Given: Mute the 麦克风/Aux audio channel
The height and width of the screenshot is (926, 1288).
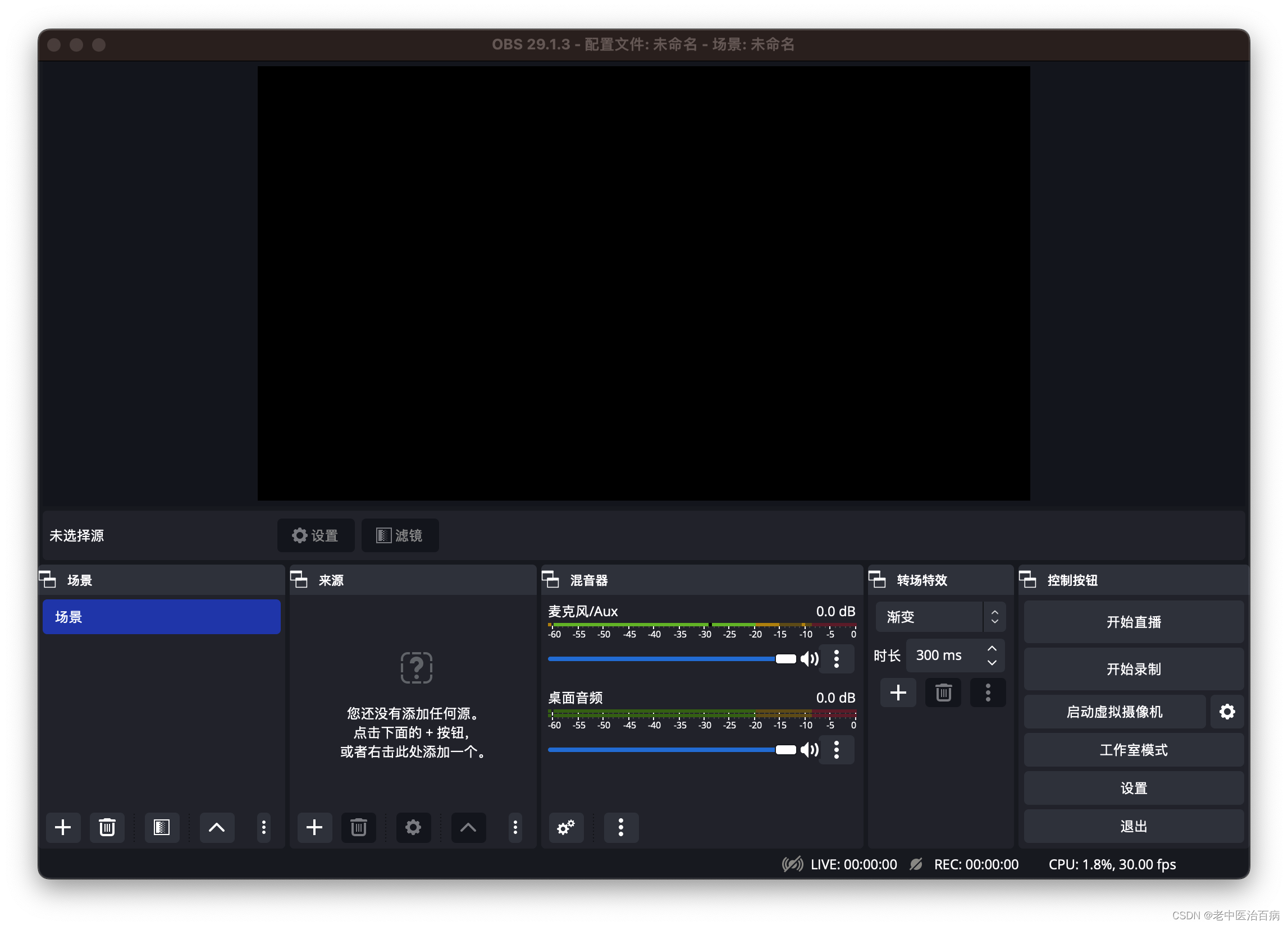Looking at the screenshot, I should [x=809, y=659].
